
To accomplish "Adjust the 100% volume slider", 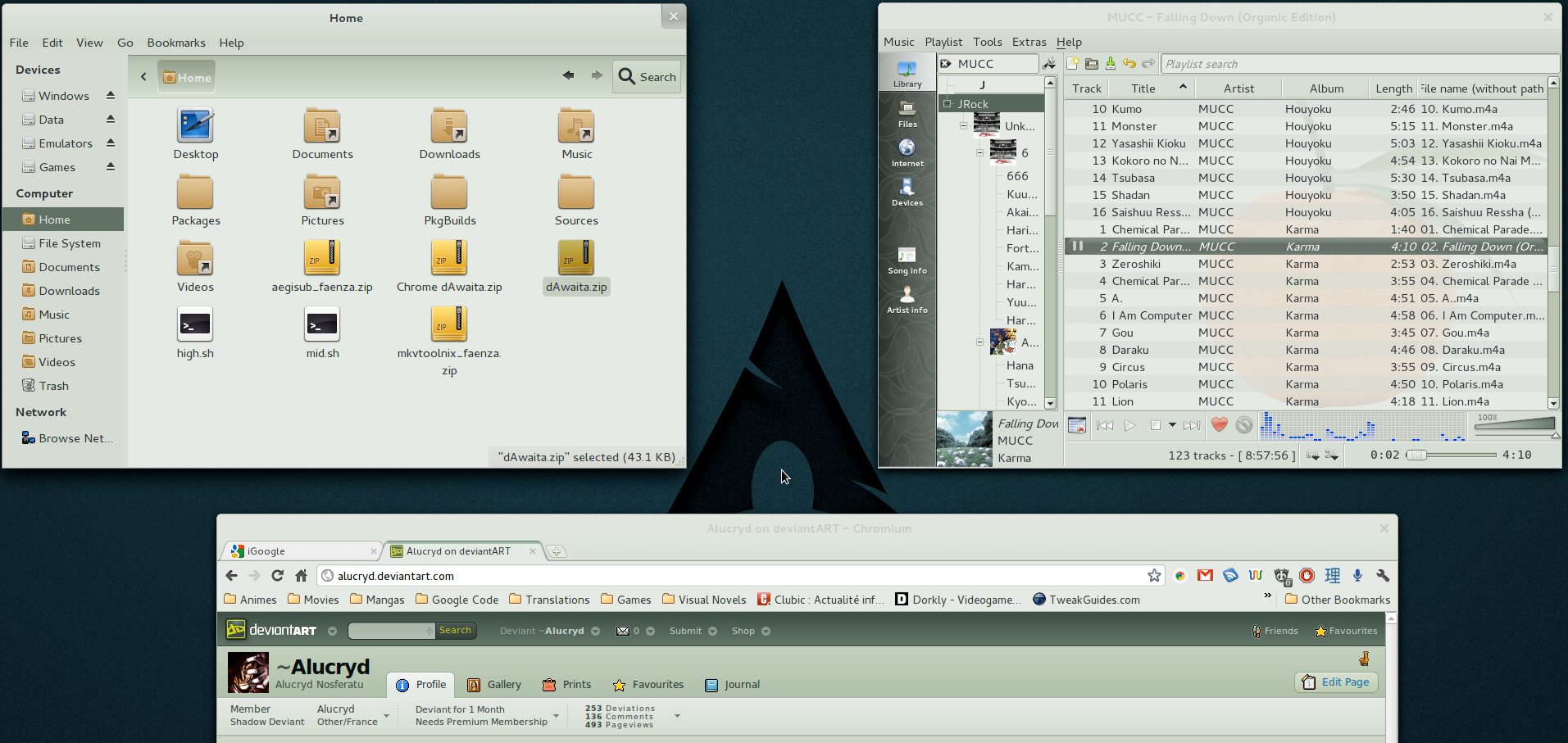I will pyautogui.click(x=1515, y=424).
